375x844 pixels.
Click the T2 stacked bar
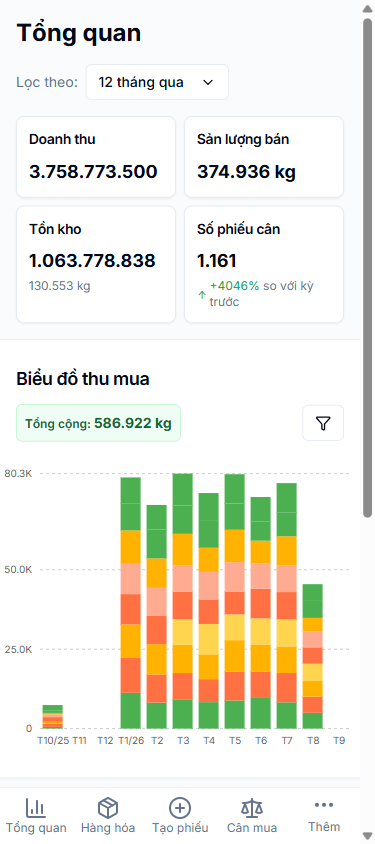pos(157,617)
